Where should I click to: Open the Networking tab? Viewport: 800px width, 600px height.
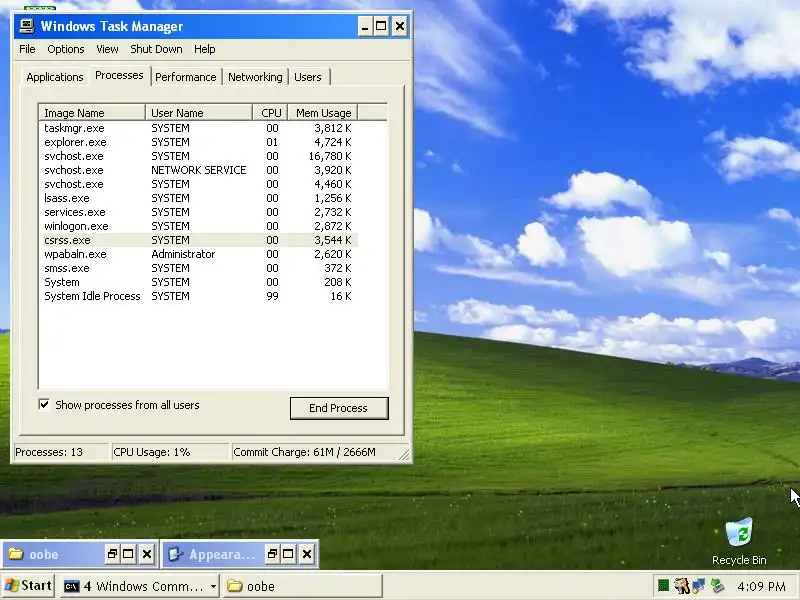255,77
